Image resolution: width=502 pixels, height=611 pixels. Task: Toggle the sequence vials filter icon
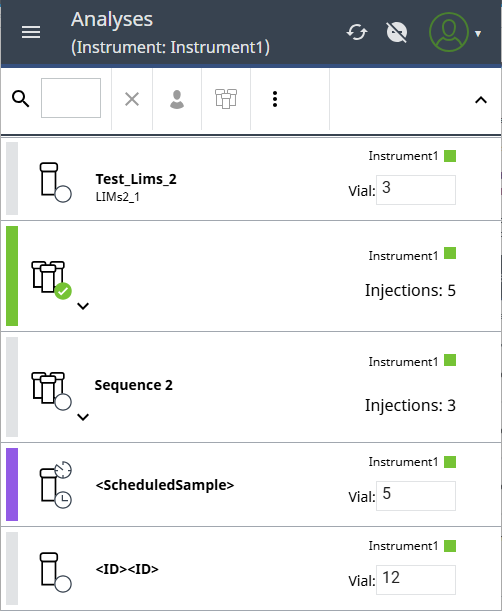226,99
